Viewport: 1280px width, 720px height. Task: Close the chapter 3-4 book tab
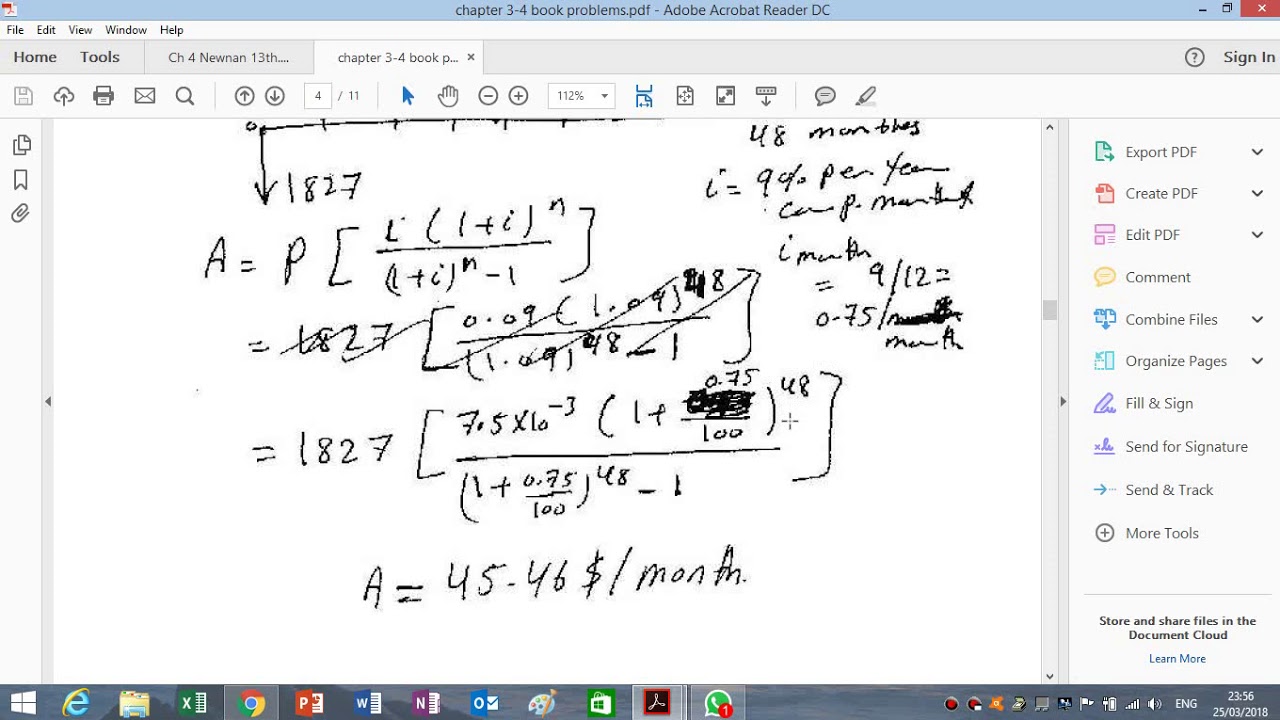471,57
